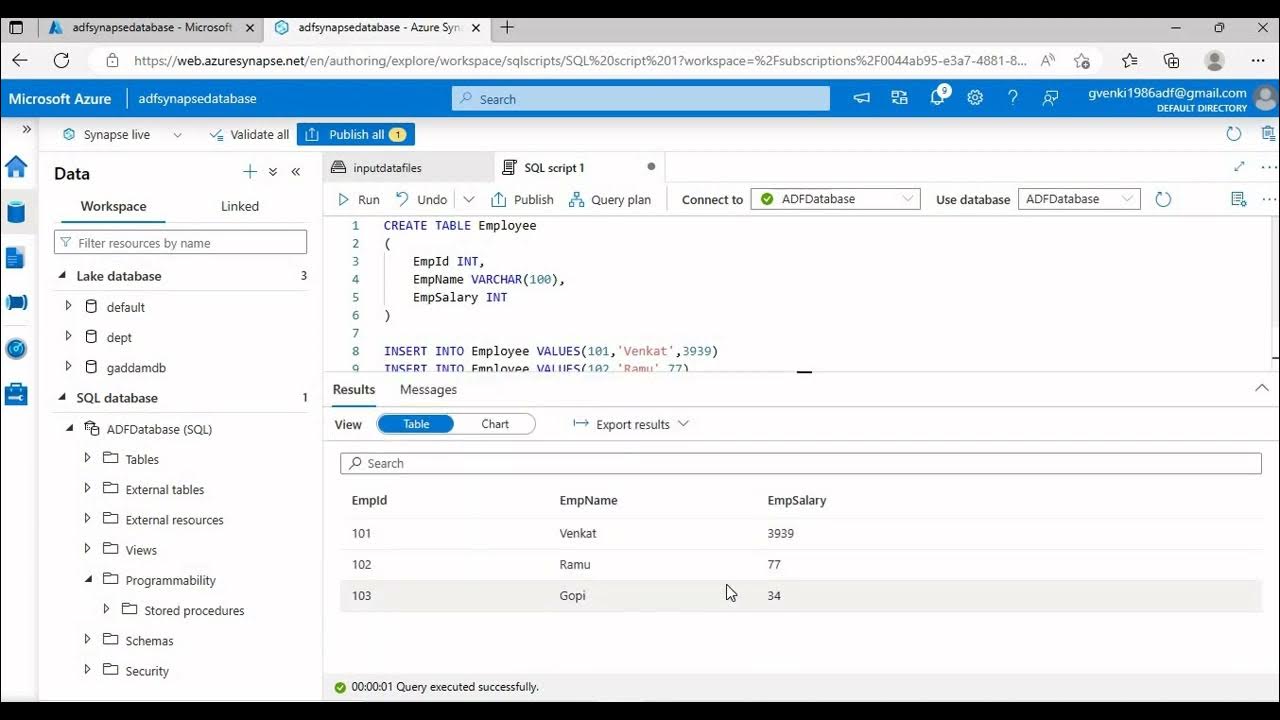Open the Integrate hub pipeline icon
Image resolution: width=1280 pixels, height=720 pixels.
16,302
